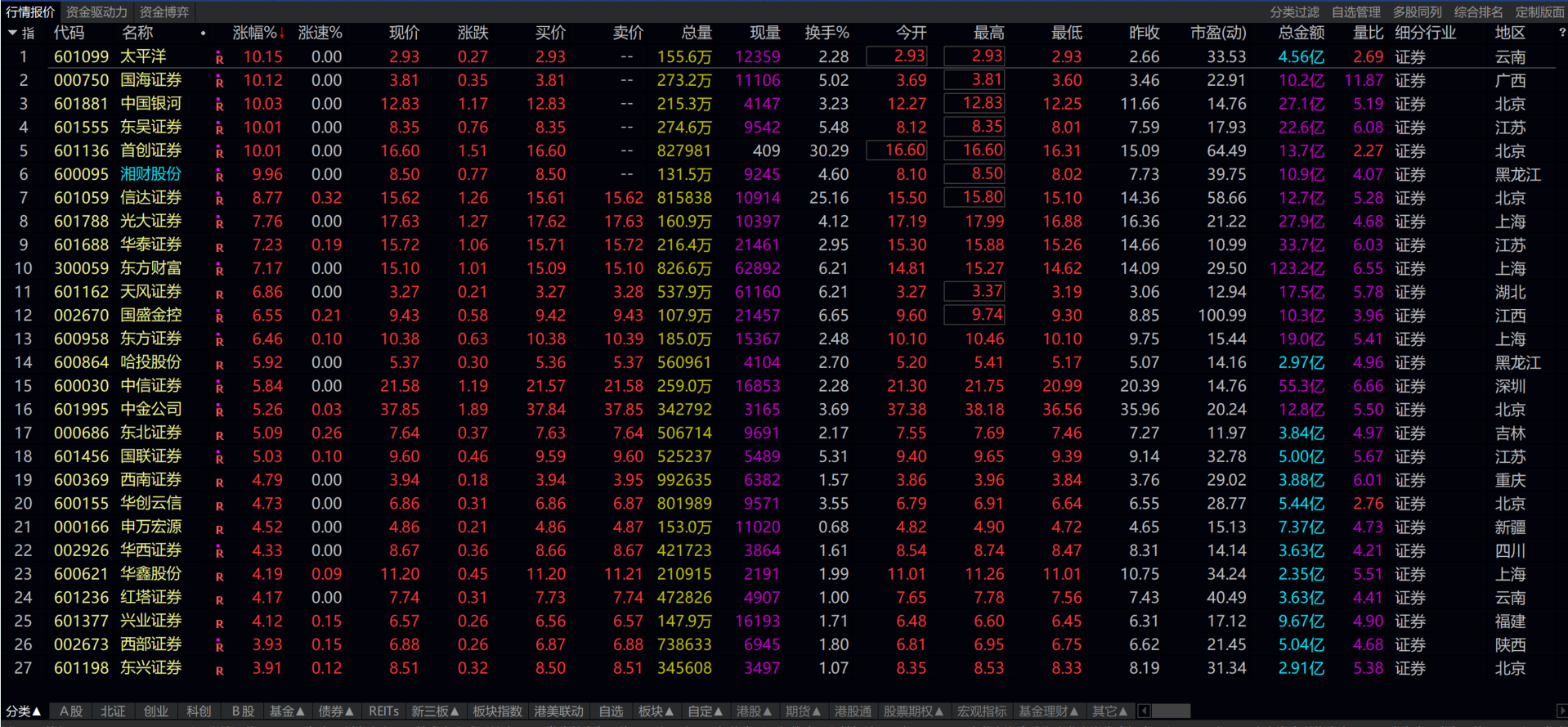Expand the 股票期权 bottom tab menu
The width and height of the screenshot is (1568, 727).
[x=914, y=711]
